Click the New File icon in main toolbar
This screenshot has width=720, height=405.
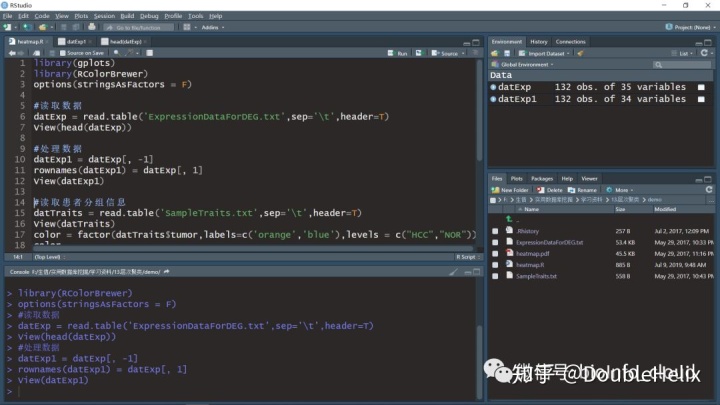7,28
